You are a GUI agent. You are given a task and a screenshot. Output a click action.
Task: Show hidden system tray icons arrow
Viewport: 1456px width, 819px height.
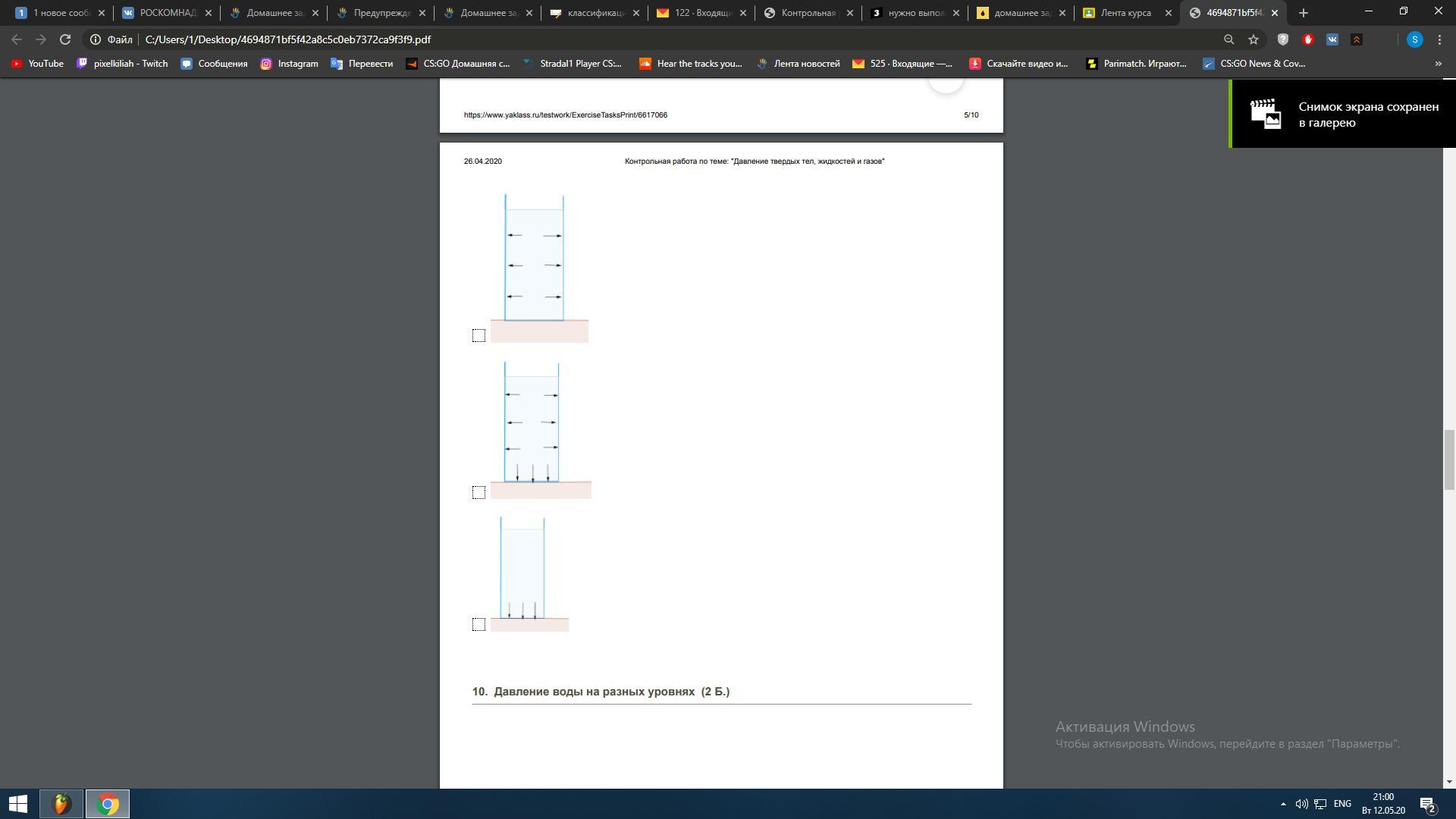coord(1283,804)
